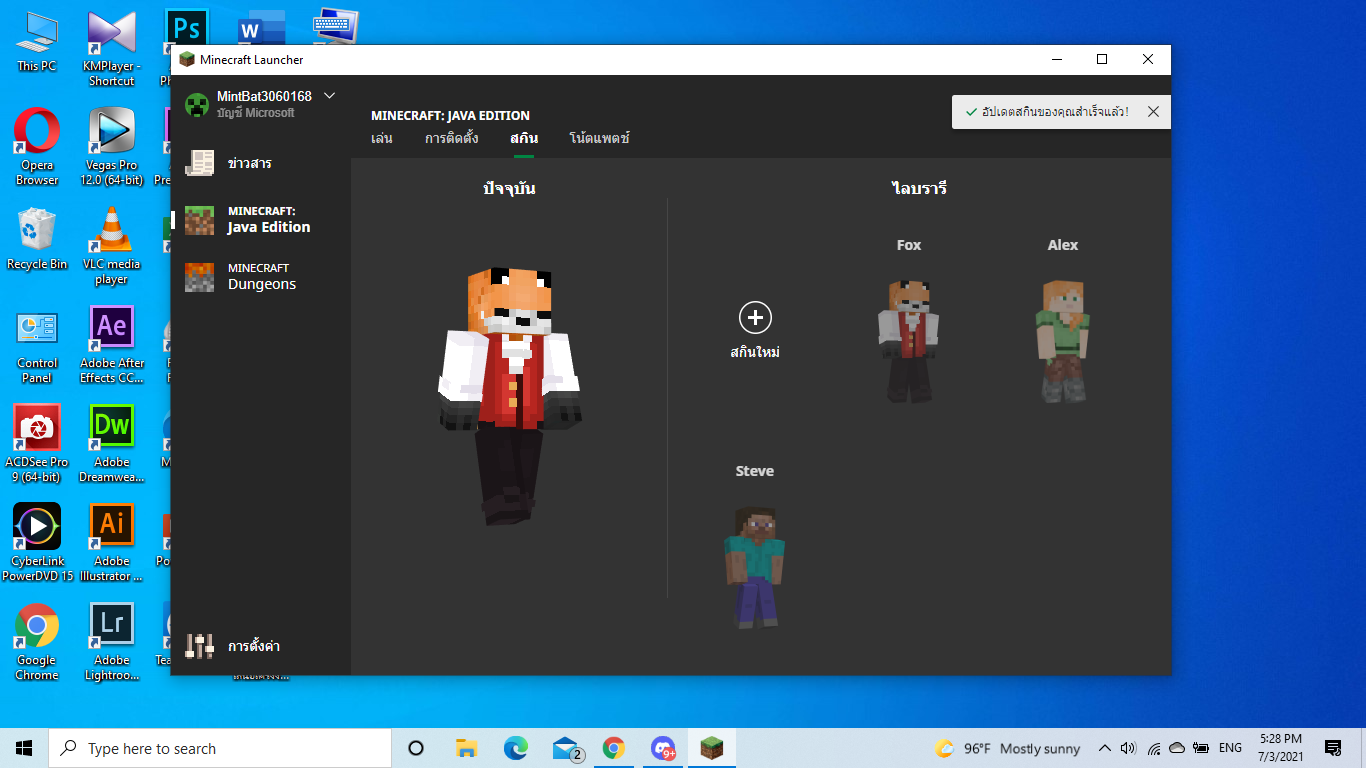The width and height of the screenshot is (1366, 768).
Task: Click the current fox skin preview
Action: [510, 395]
